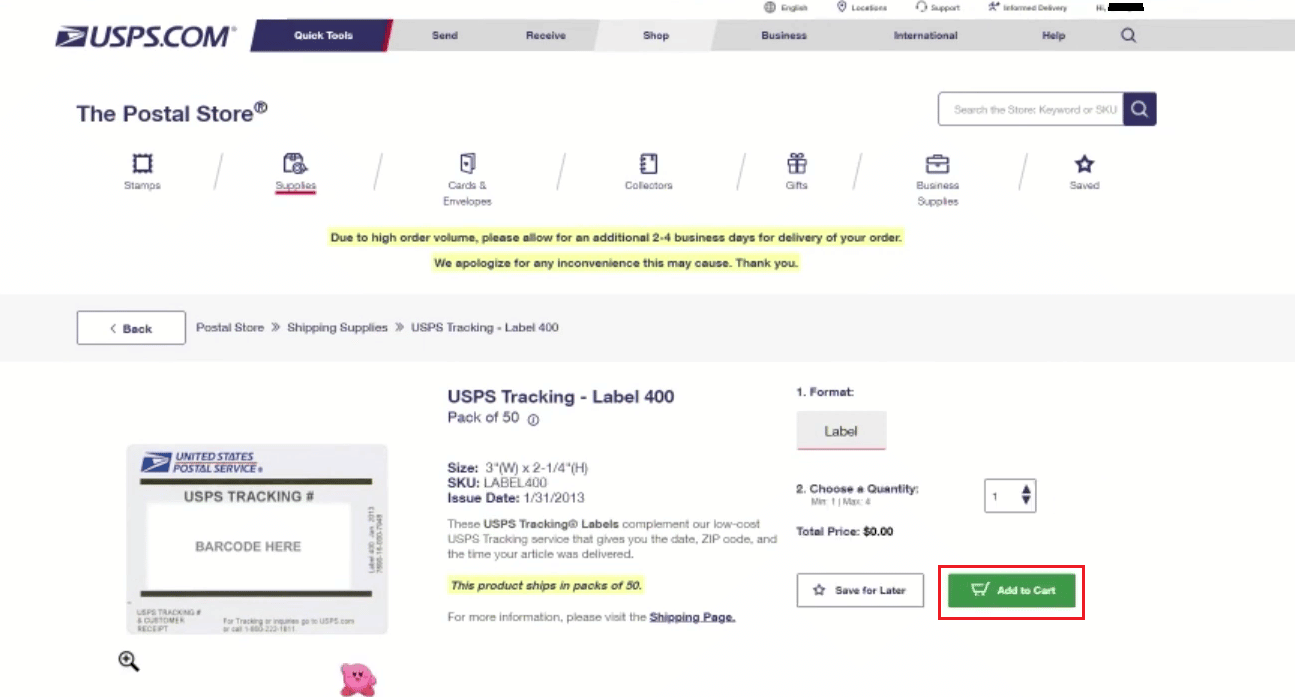Screen dimensions: 1295x697
Task: Click the USPS Tracking - Label 400 breadcrumb
Action: click(x=485, y=327)
